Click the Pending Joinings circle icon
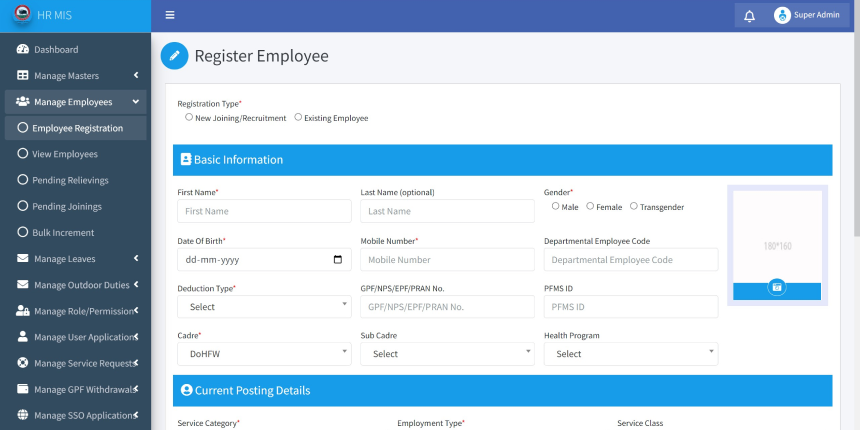This screenshot has height=430, width=860. click(22, 206)
